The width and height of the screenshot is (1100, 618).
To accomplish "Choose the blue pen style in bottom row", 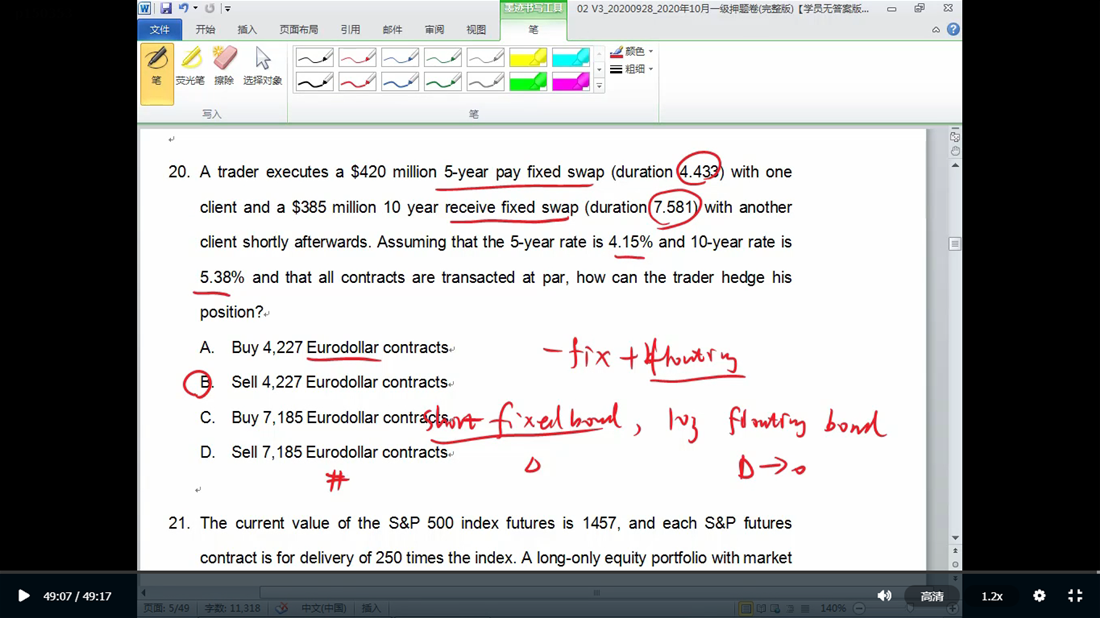I will coord(400,82).
